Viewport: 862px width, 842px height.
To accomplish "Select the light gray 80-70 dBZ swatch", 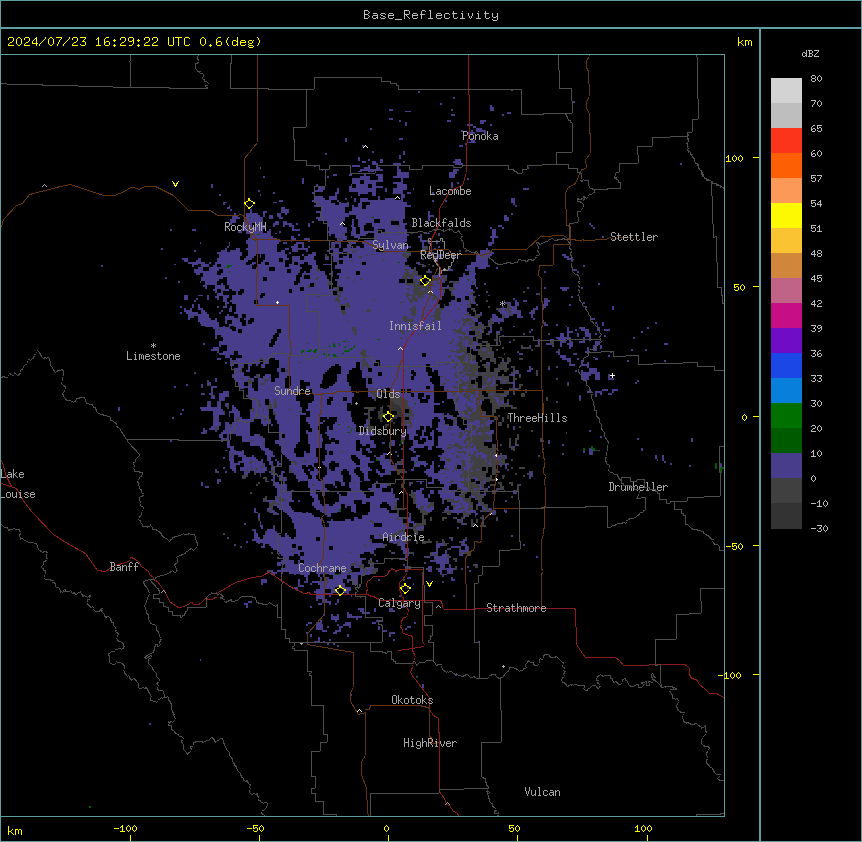I will 786,91.
